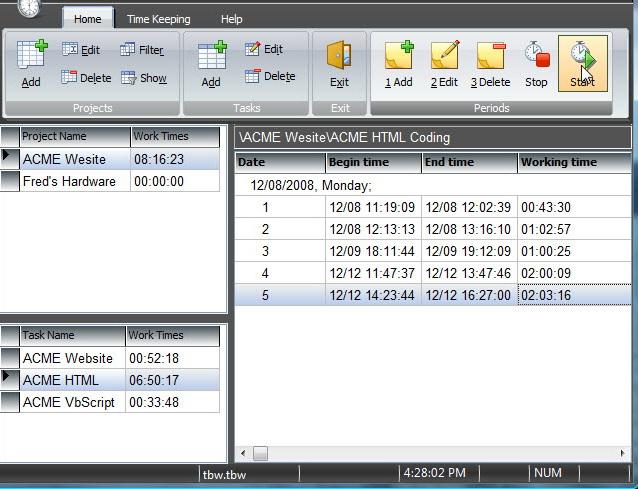Add a new period
The width and height of the screenshot is (638, 489).
tap(399, 64)
